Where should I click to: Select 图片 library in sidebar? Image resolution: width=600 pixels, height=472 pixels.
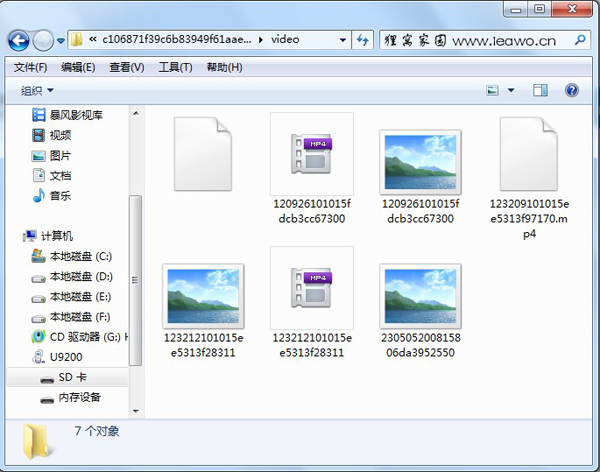click(x=52, y=155)
